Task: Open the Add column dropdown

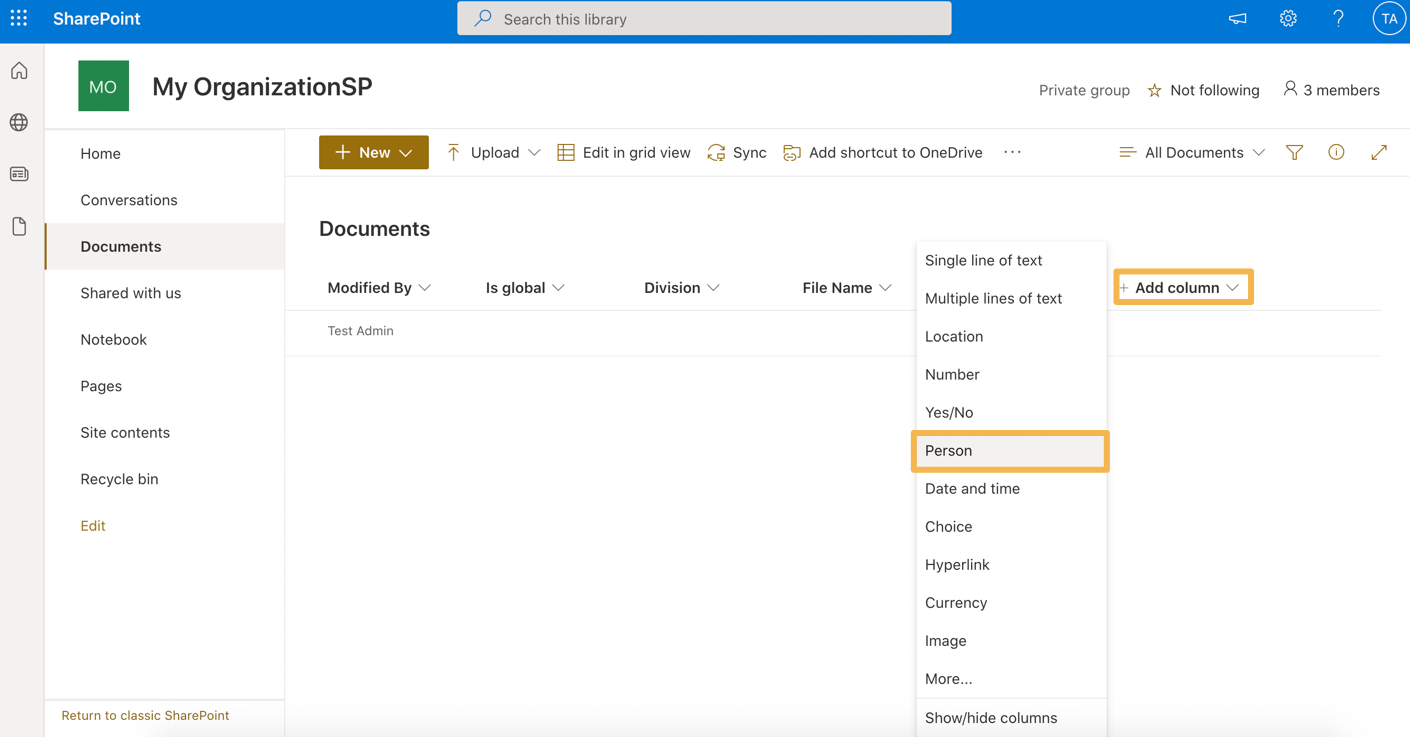Action: 1183,287
